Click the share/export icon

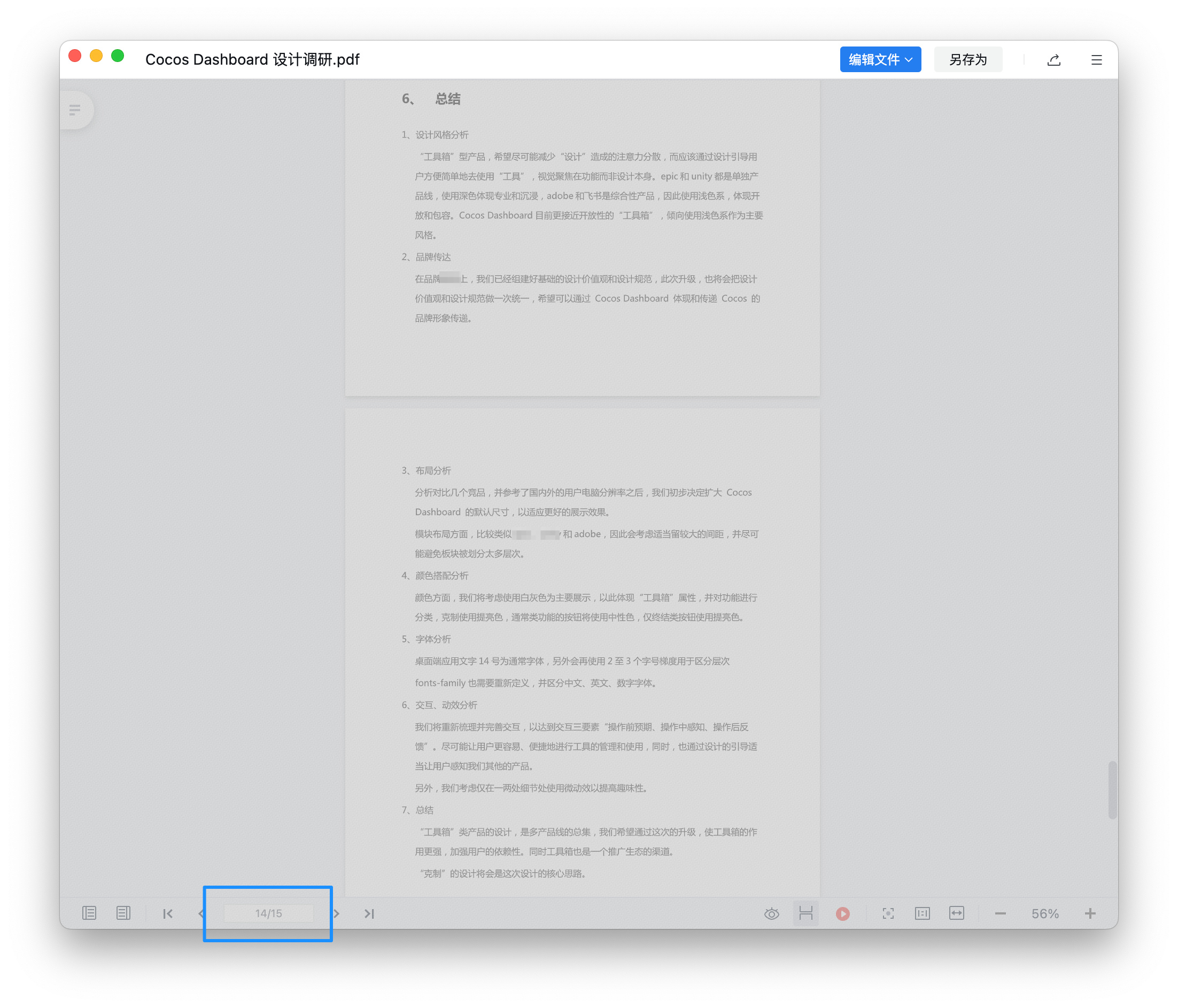1053,60
